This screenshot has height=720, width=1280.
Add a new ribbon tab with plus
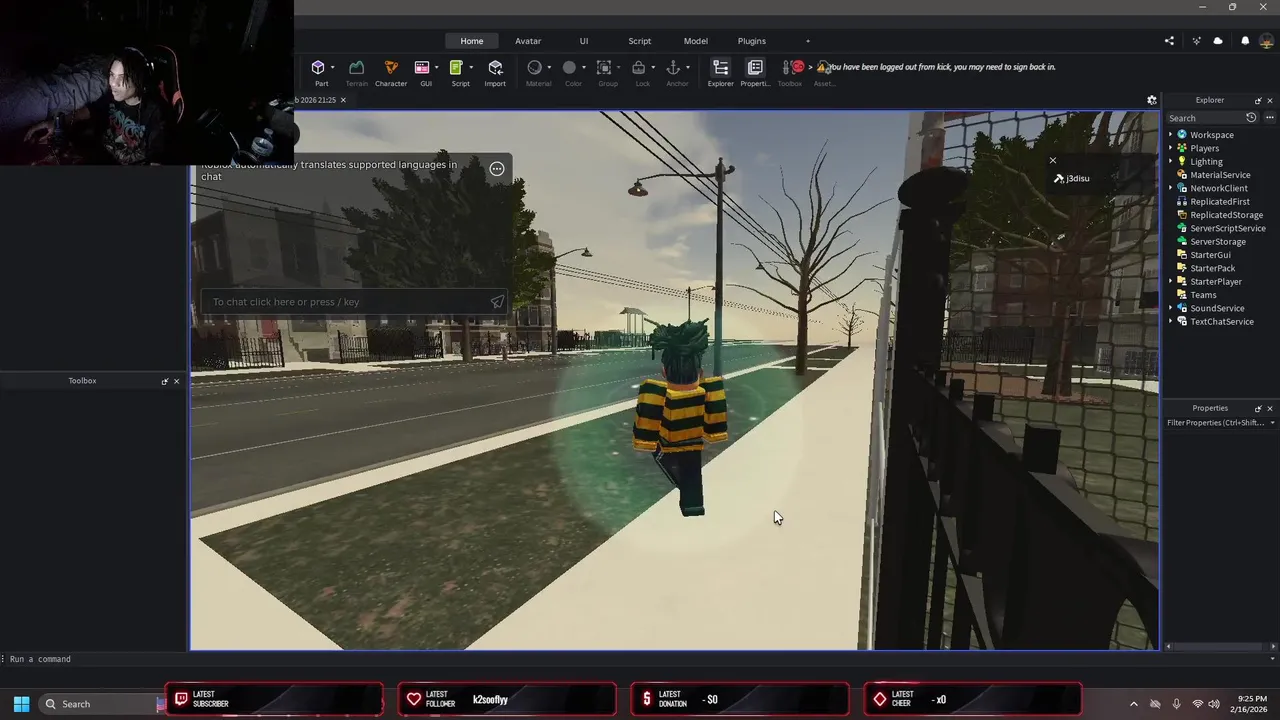pos(808,41)
